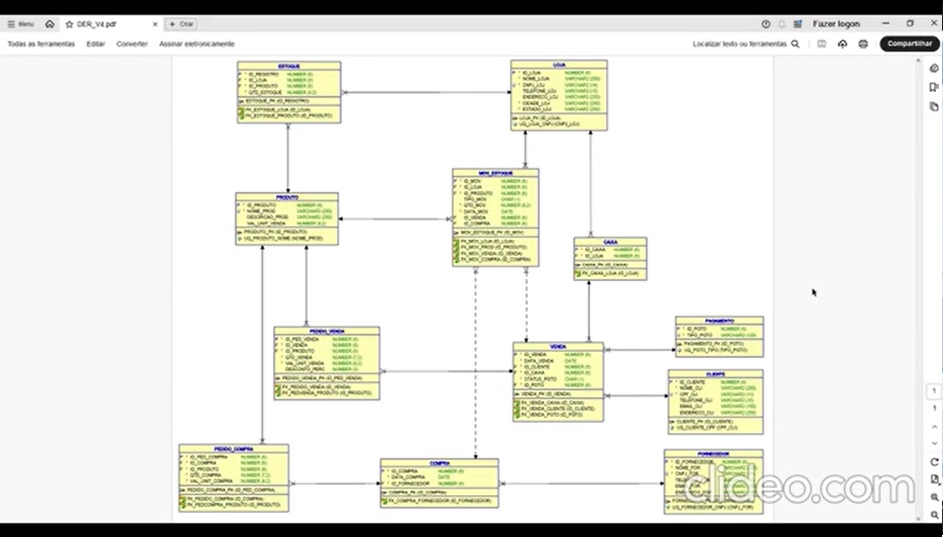
Task: Click the Compartilhar button
Action: [909, 44]
